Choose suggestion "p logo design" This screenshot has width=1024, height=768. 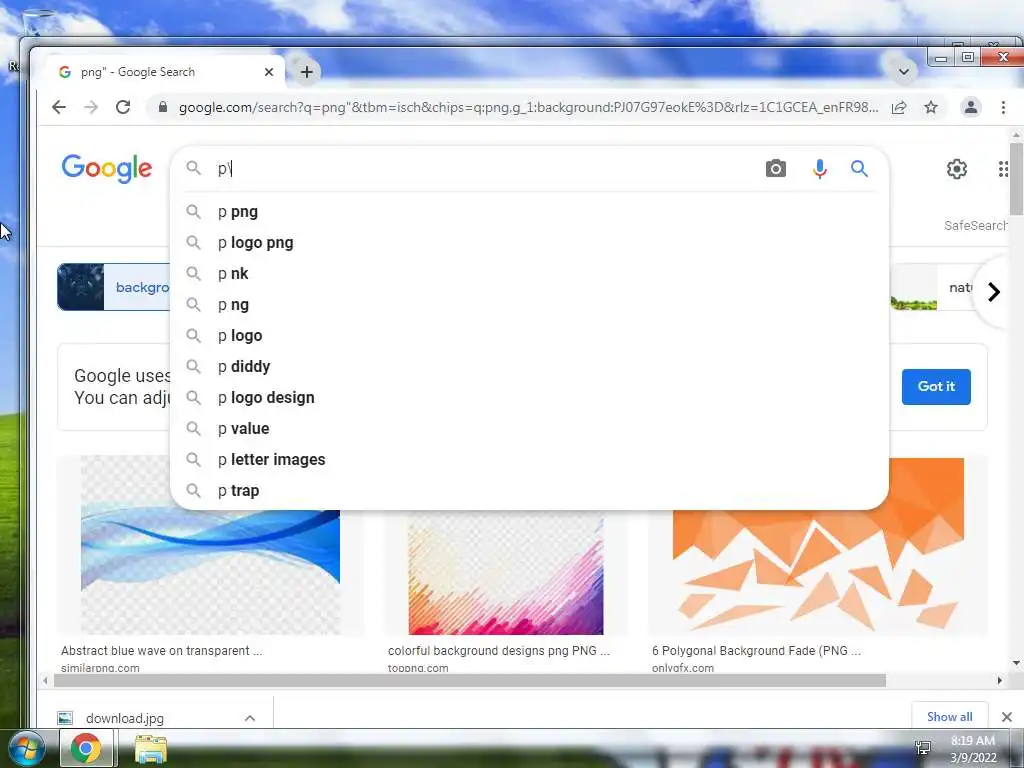click(x=529, y=398)
